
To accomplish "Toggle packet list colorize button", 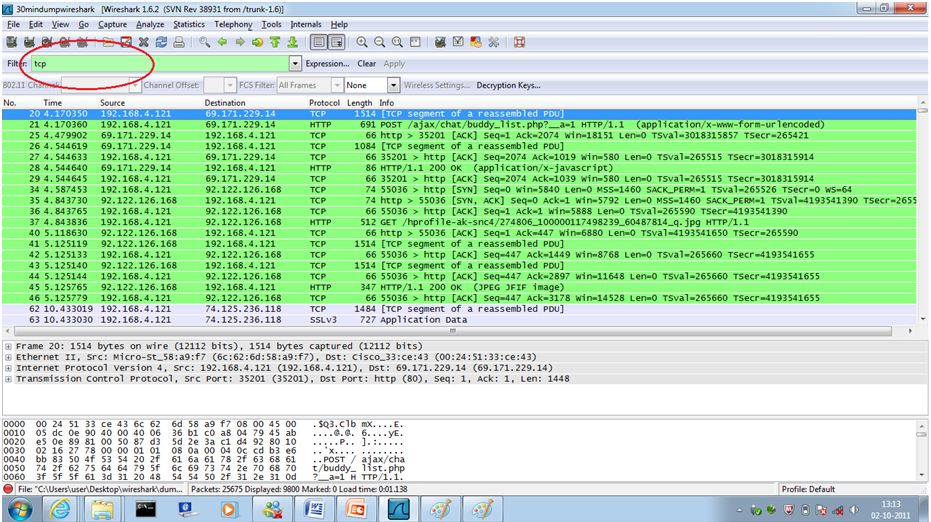I will pos(318,43).
